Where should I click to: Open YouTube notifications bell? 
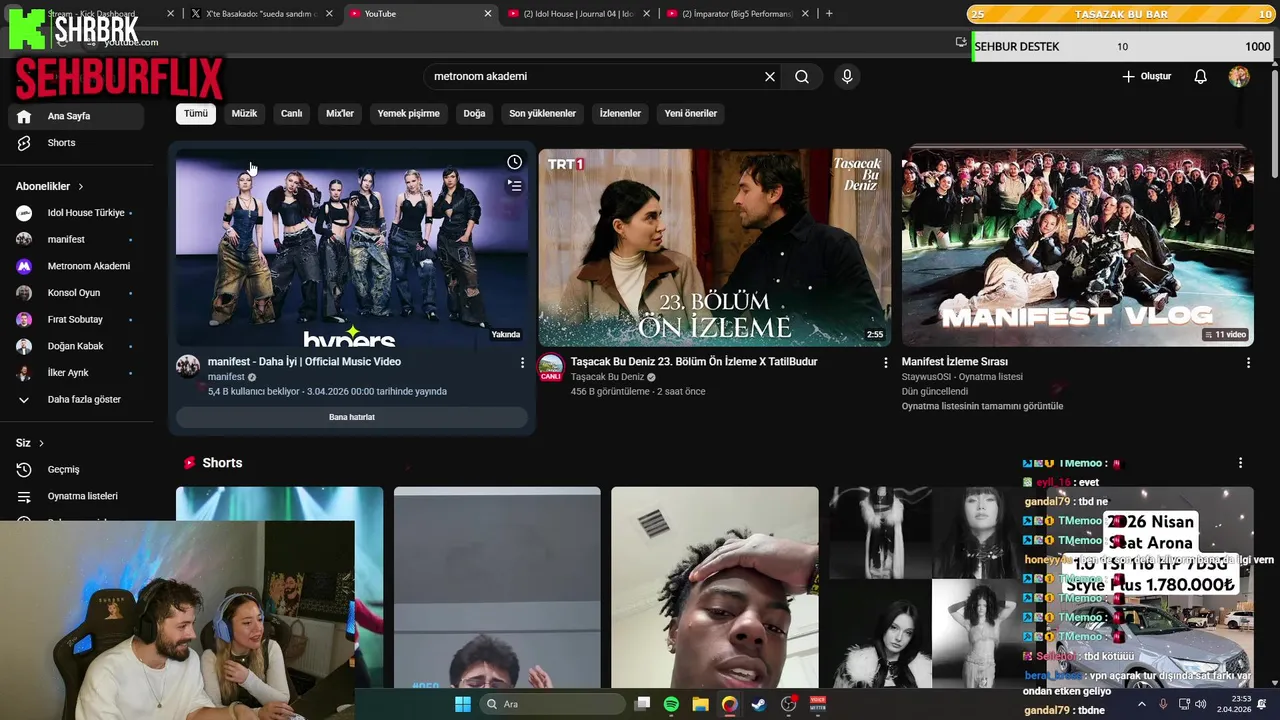coord(1201,76)
